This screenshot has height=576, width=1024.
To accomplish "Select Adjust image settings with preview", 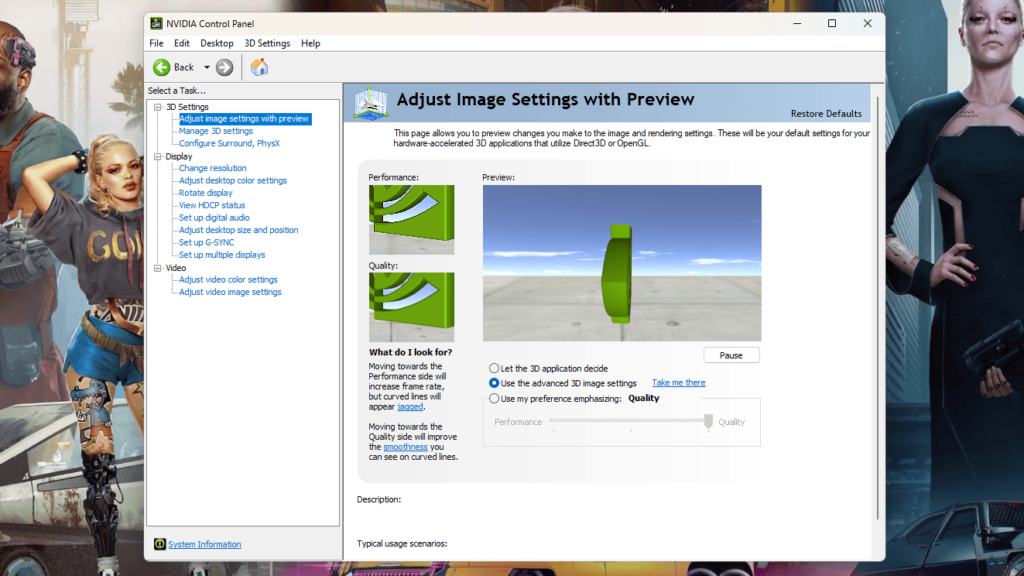I will click(244, 119).
